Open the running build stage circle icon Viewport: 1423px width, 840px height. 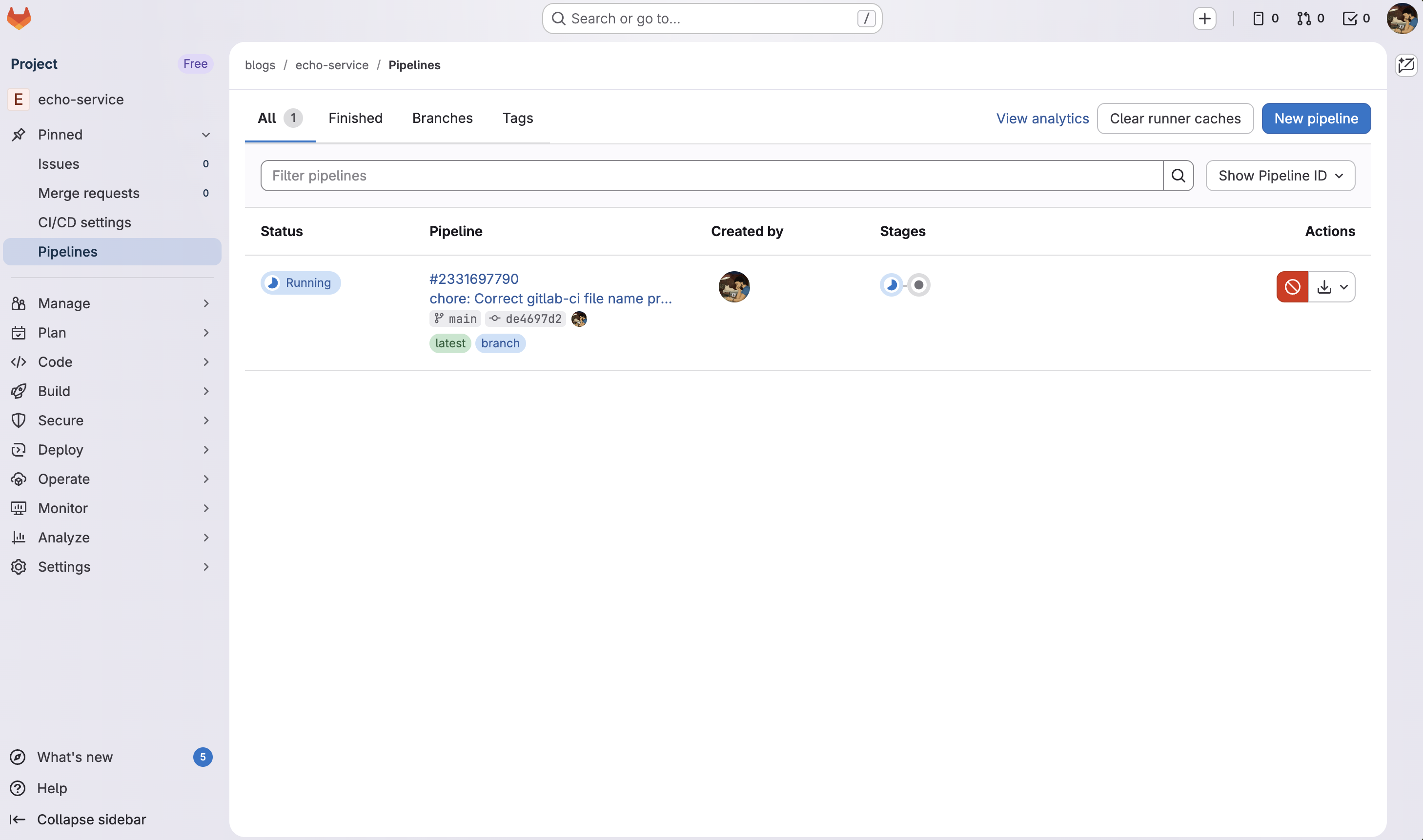pyautogui.click(x=891, y=285)
